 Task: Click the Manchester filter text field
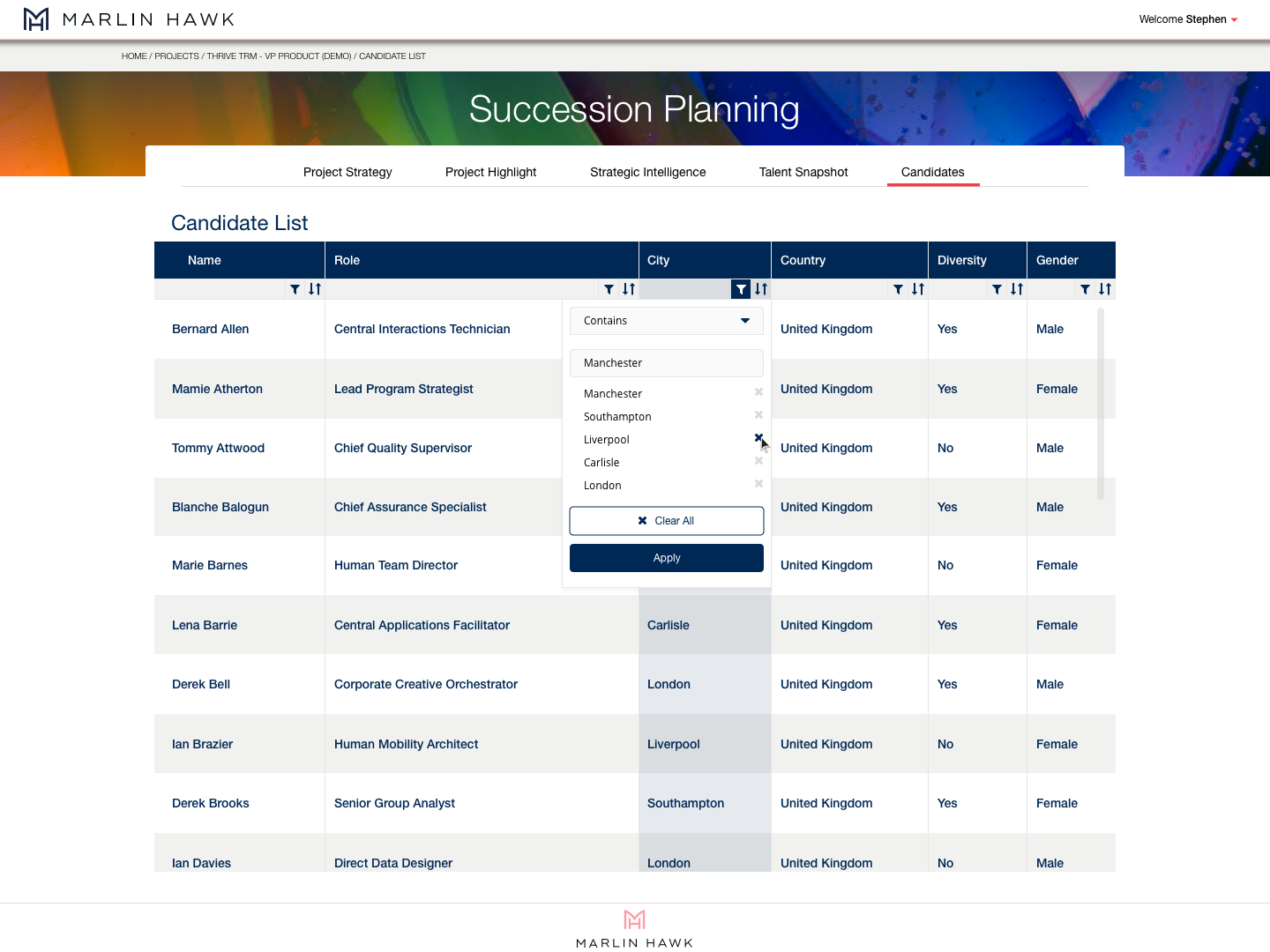click(667, 363)
